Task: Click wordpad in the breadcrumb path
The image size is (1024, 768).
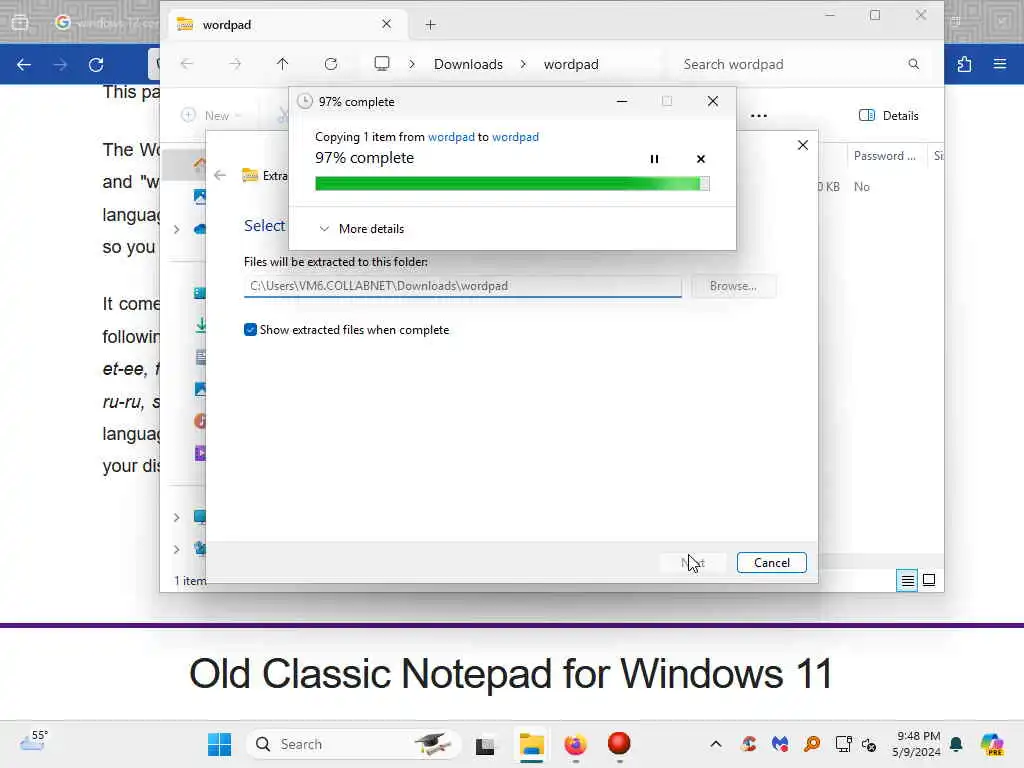Action: (x=571, y=64)
